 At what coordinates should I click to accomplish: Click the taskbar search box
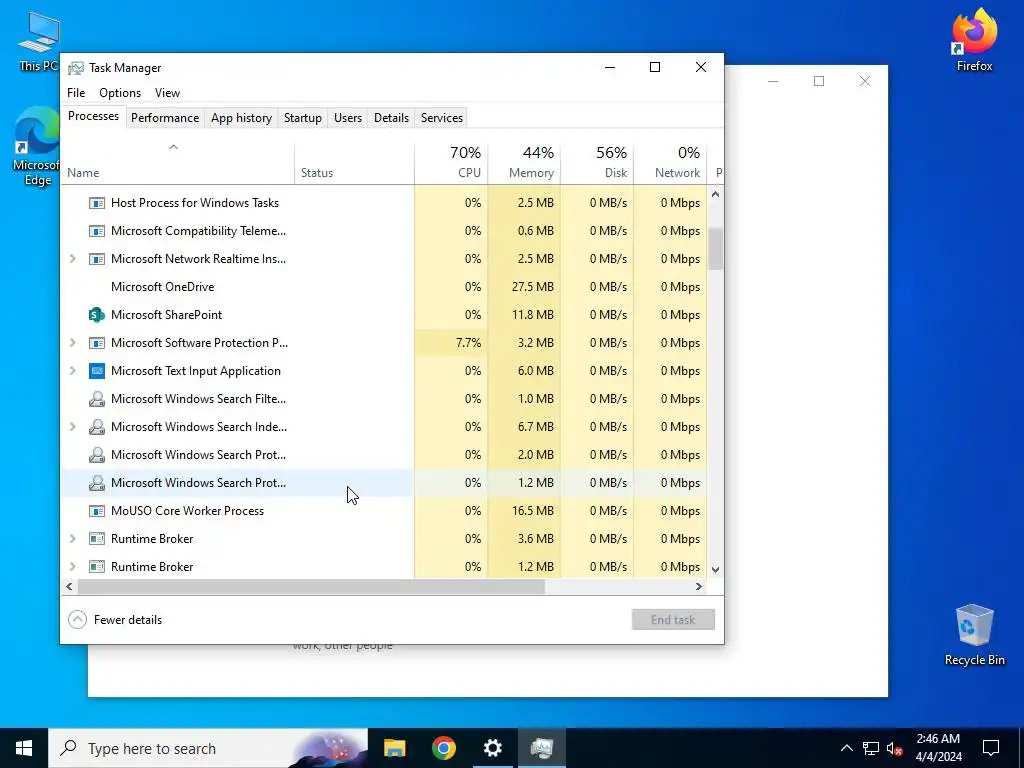(208, 748)
